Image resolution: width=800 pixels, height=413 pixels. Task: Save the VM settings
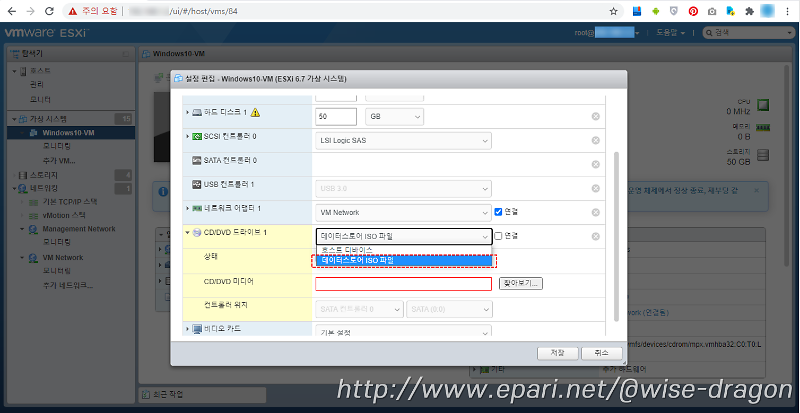pos(558,353)
